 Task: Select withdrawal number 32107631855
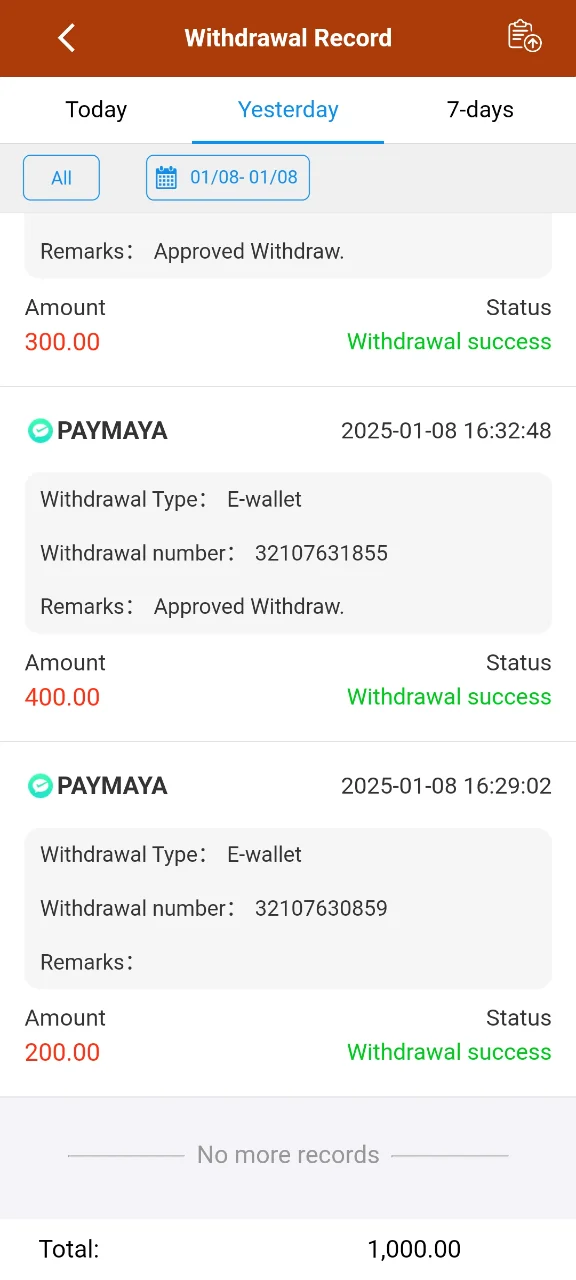pos(321,553)
